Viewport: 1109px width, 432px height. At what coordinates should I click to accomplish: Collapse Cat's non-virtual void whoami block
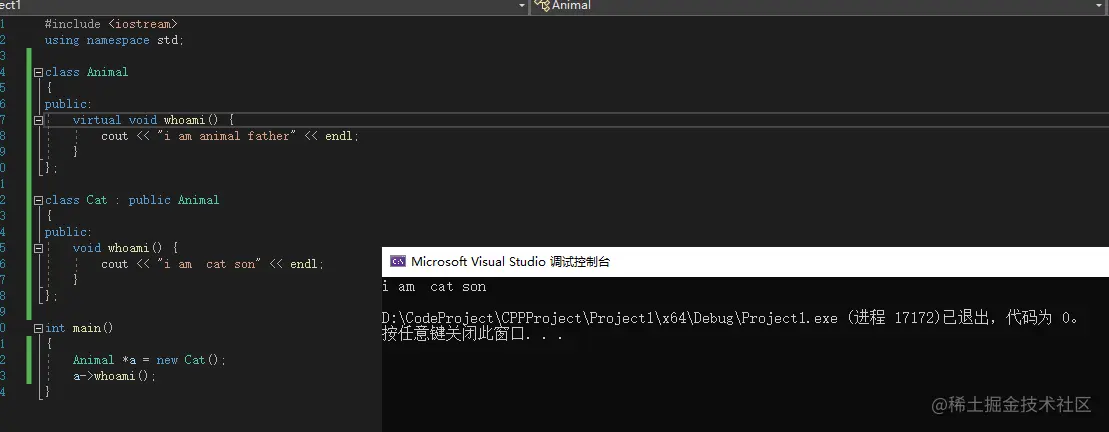point(38,248)
